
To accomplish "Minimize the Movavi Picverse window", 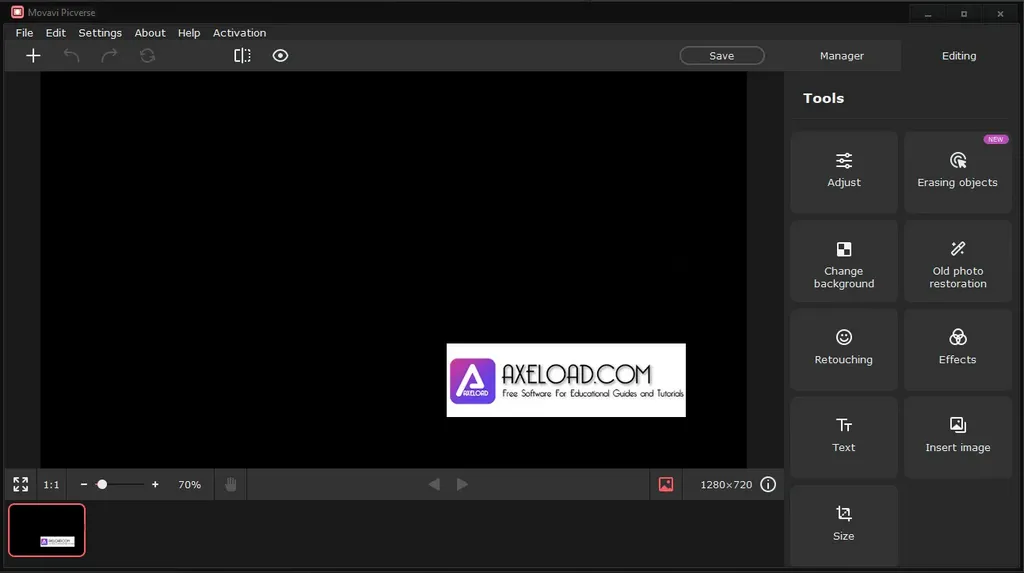I will [927, 13].
